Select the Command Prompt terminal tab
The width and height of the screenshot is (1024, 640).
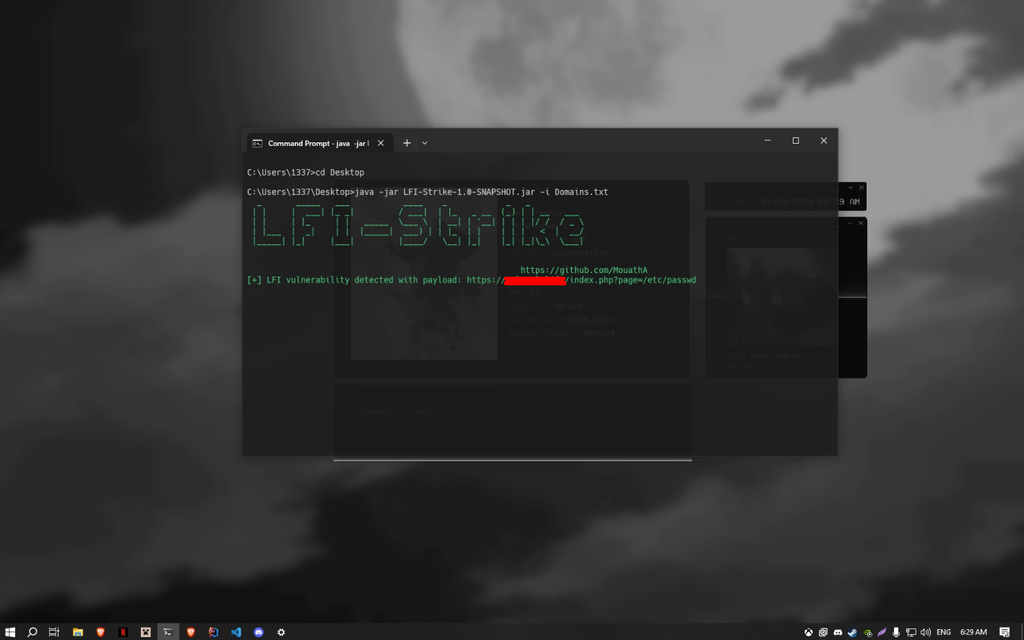[310, 142]
